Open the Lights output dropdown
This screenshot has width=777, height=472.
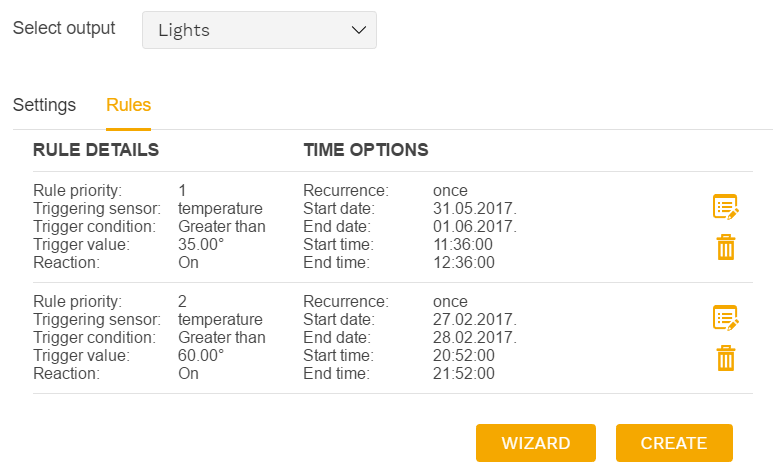tap(259, 30)
